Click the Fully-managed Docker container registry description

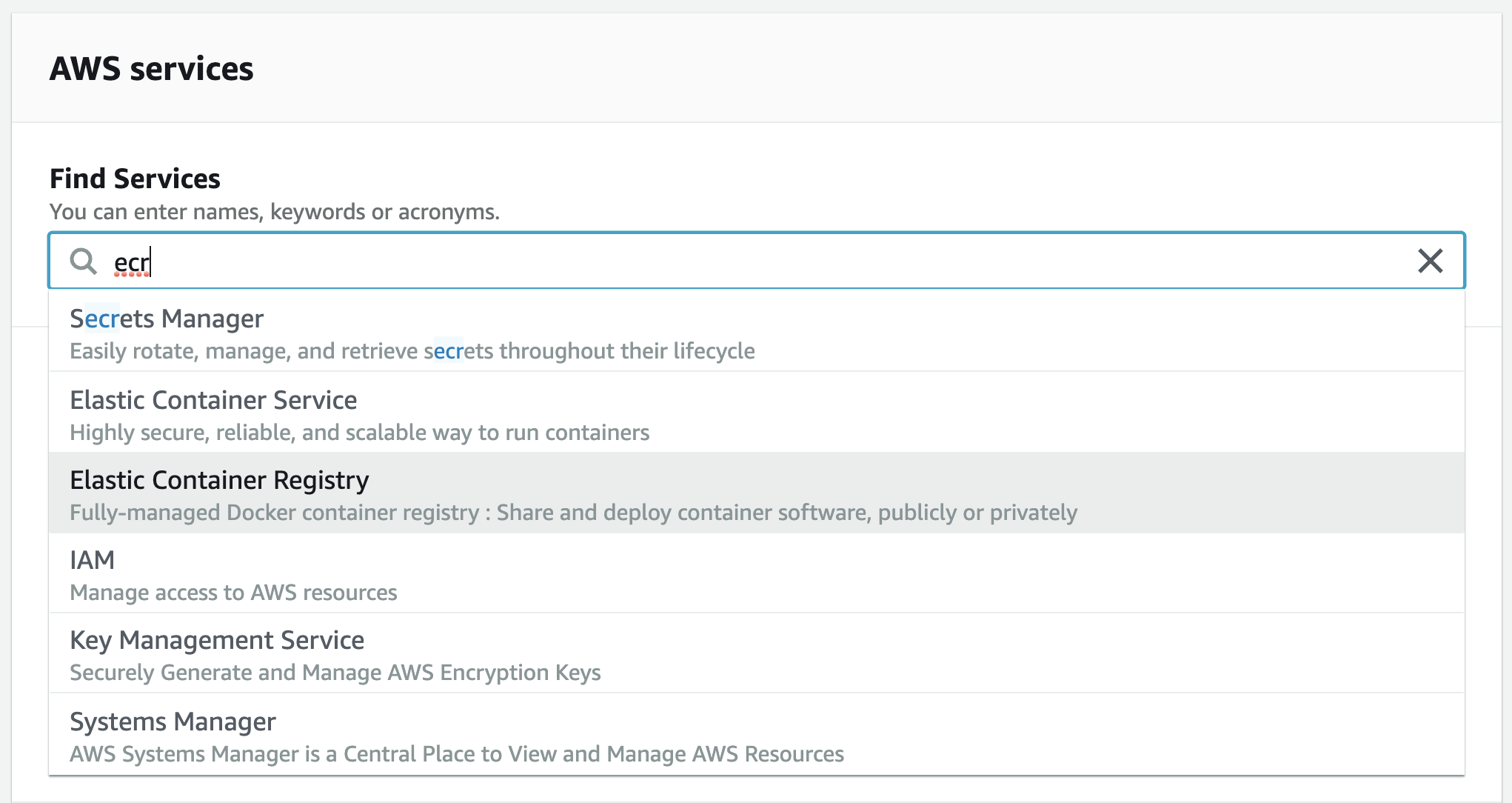tap(573, 513)
